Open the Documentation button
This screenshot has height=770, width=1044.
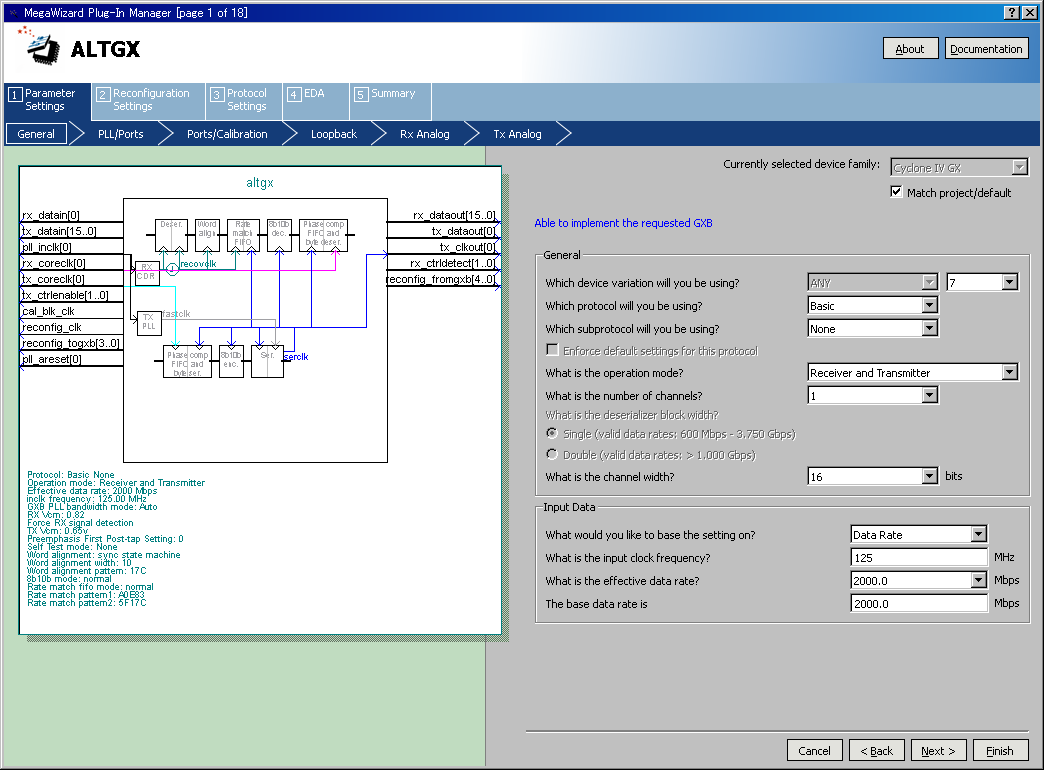(x=986, y=49)
